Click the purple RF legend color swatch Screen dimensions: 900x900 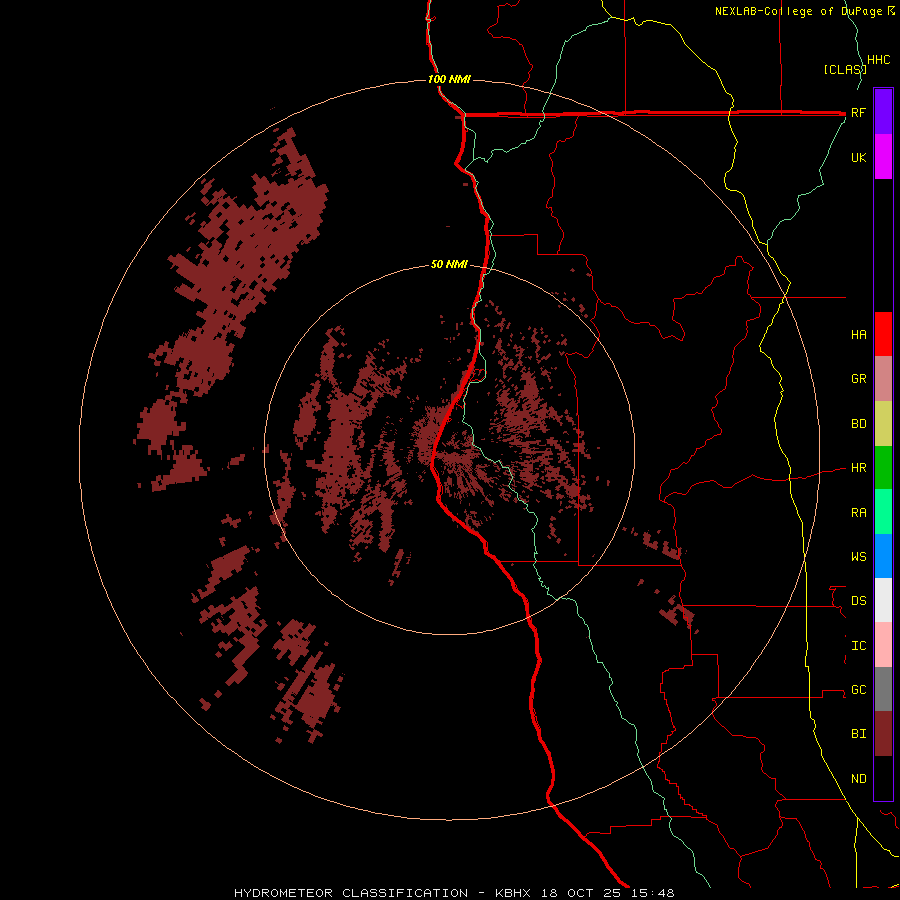[883, 112]
